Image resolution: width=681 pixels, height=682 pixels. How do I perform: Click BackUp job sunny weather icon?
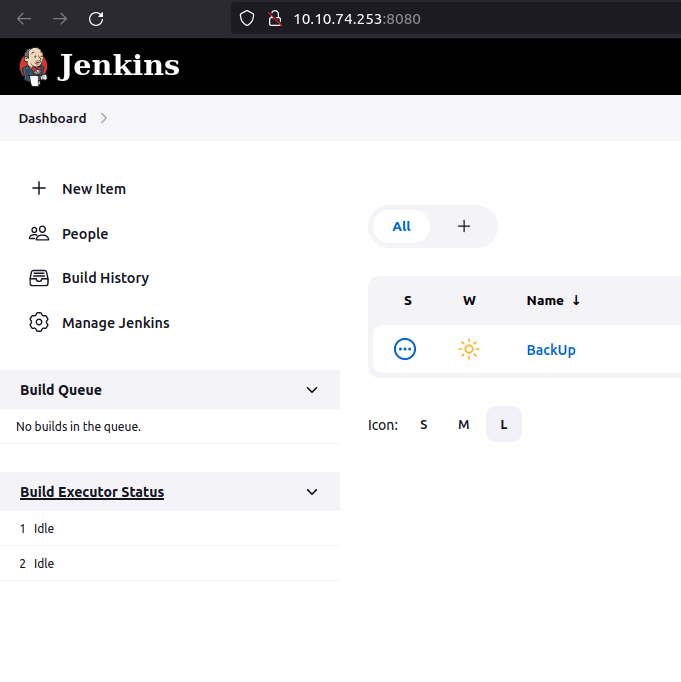tap(469, 349)
